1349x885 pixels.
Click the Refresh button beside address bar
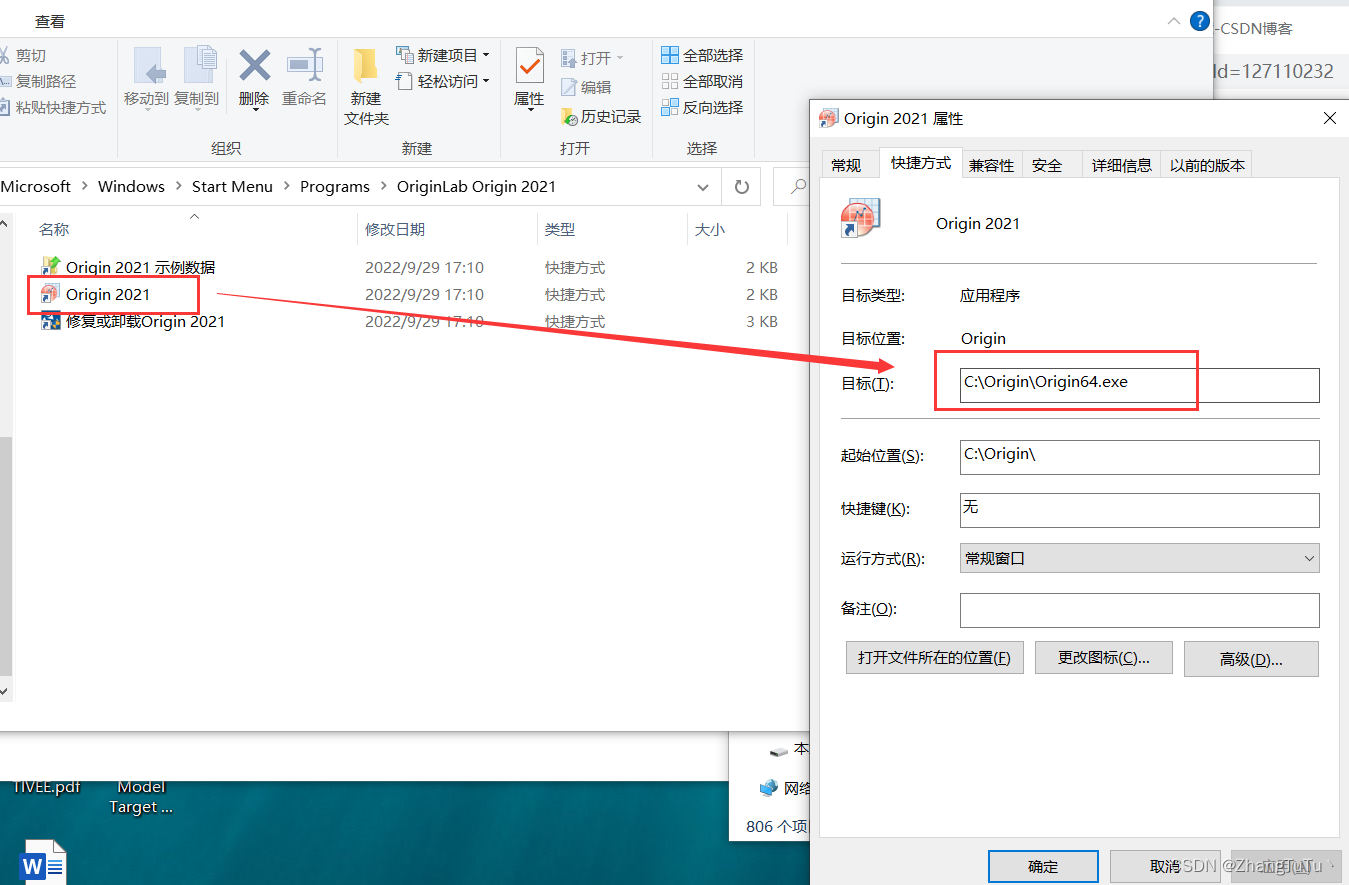[x=741, y=187]
